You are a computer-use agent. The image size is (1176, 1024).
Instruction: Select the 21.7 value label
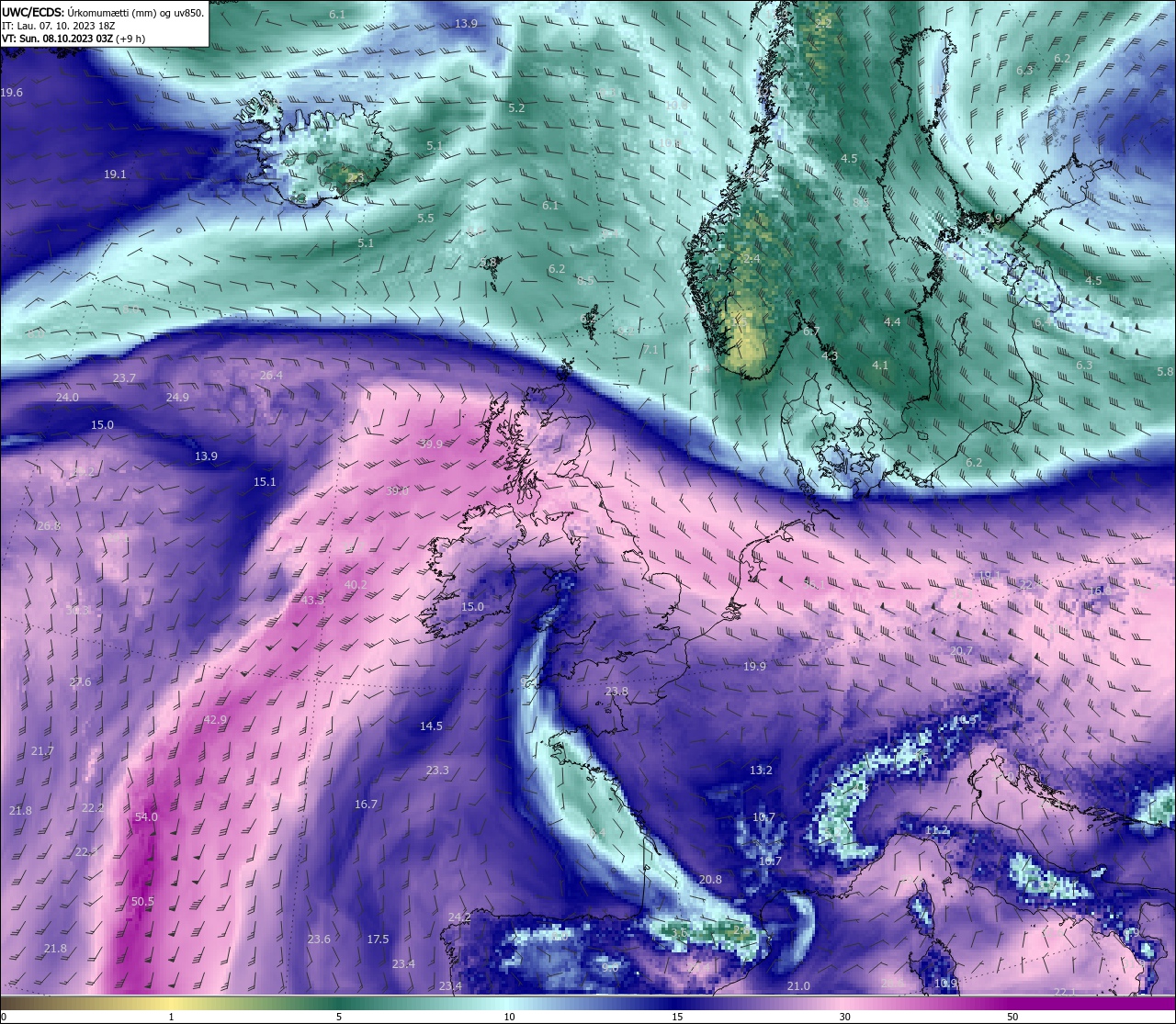(42, 751)
